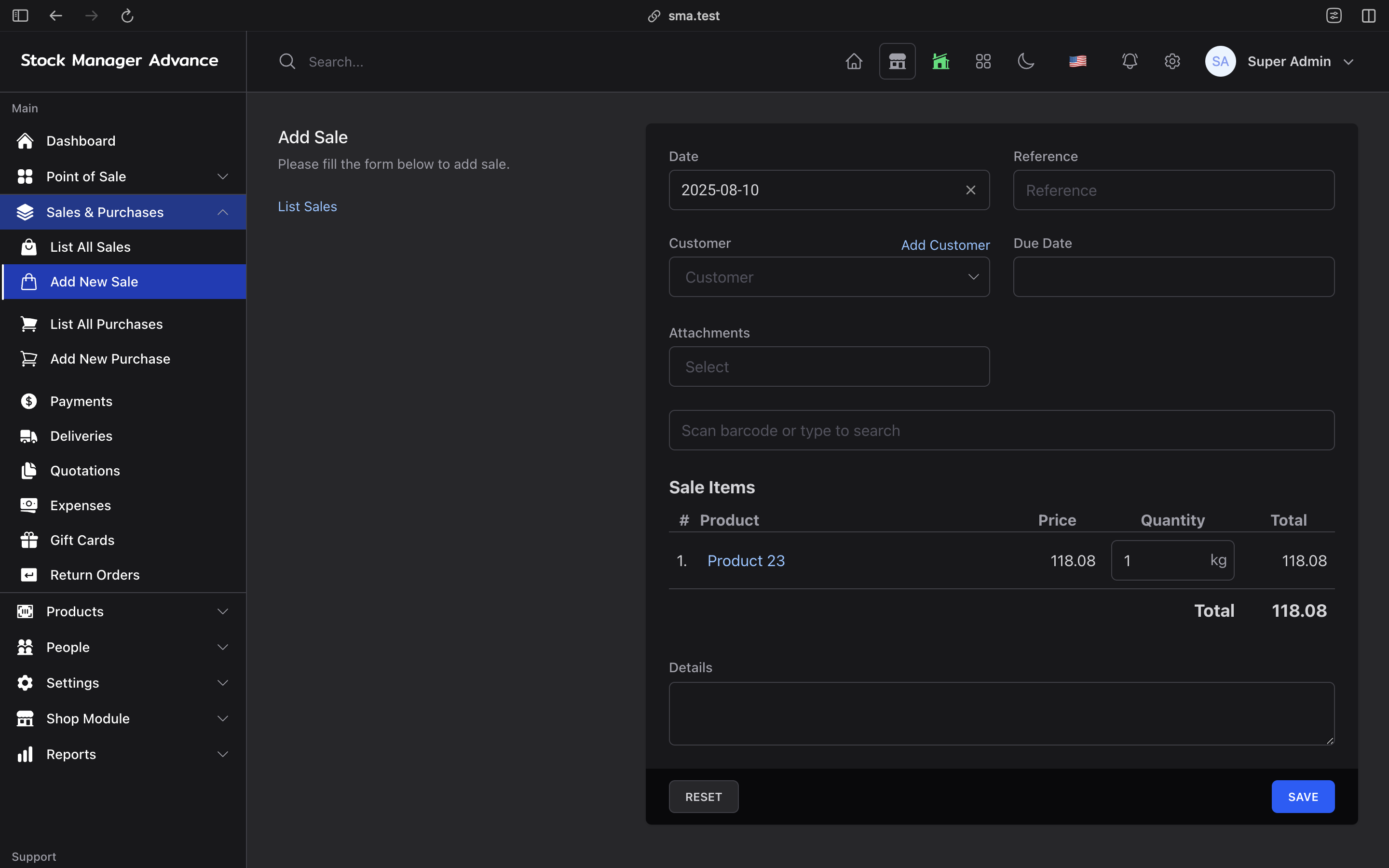Toggle dark mode moon icon
The height and width of the screenshot is (868, 1389).
1026,61
